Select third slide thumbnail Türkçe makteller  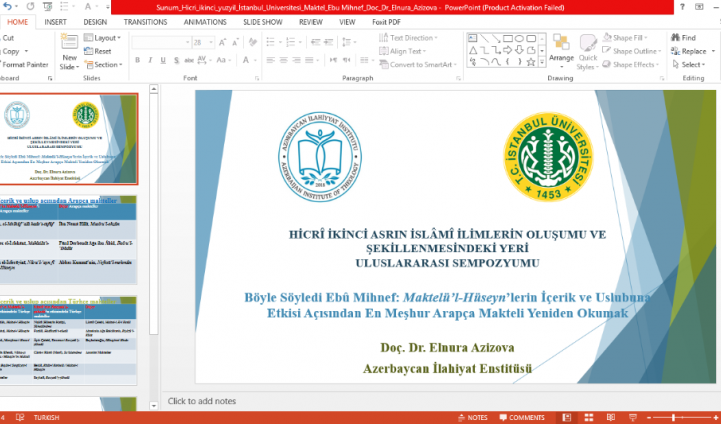[68, 340]
